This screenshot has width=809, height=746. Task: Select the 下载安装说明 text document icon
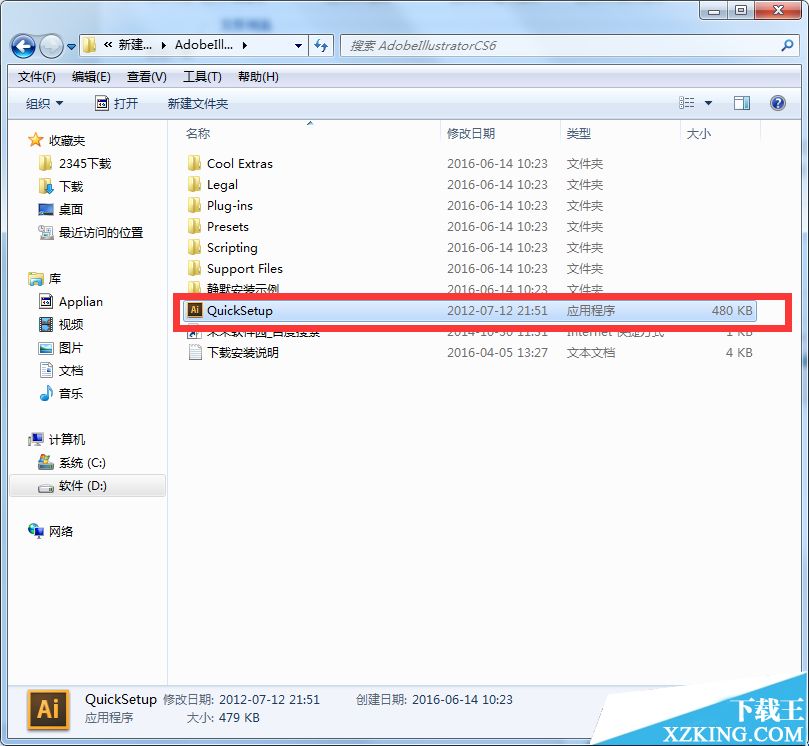[195, 352]
